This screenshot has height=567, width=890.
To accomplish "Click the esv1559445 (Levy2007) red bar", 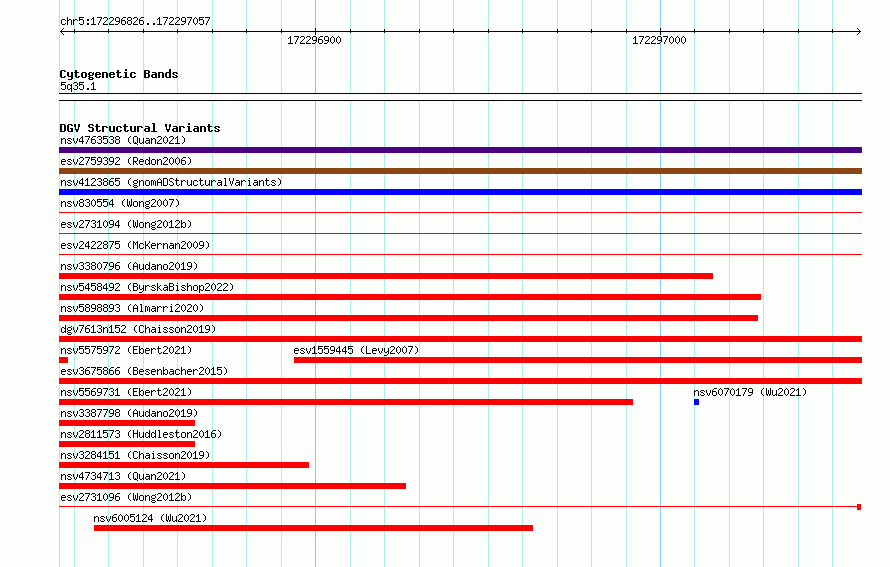I will click(578, 360).
